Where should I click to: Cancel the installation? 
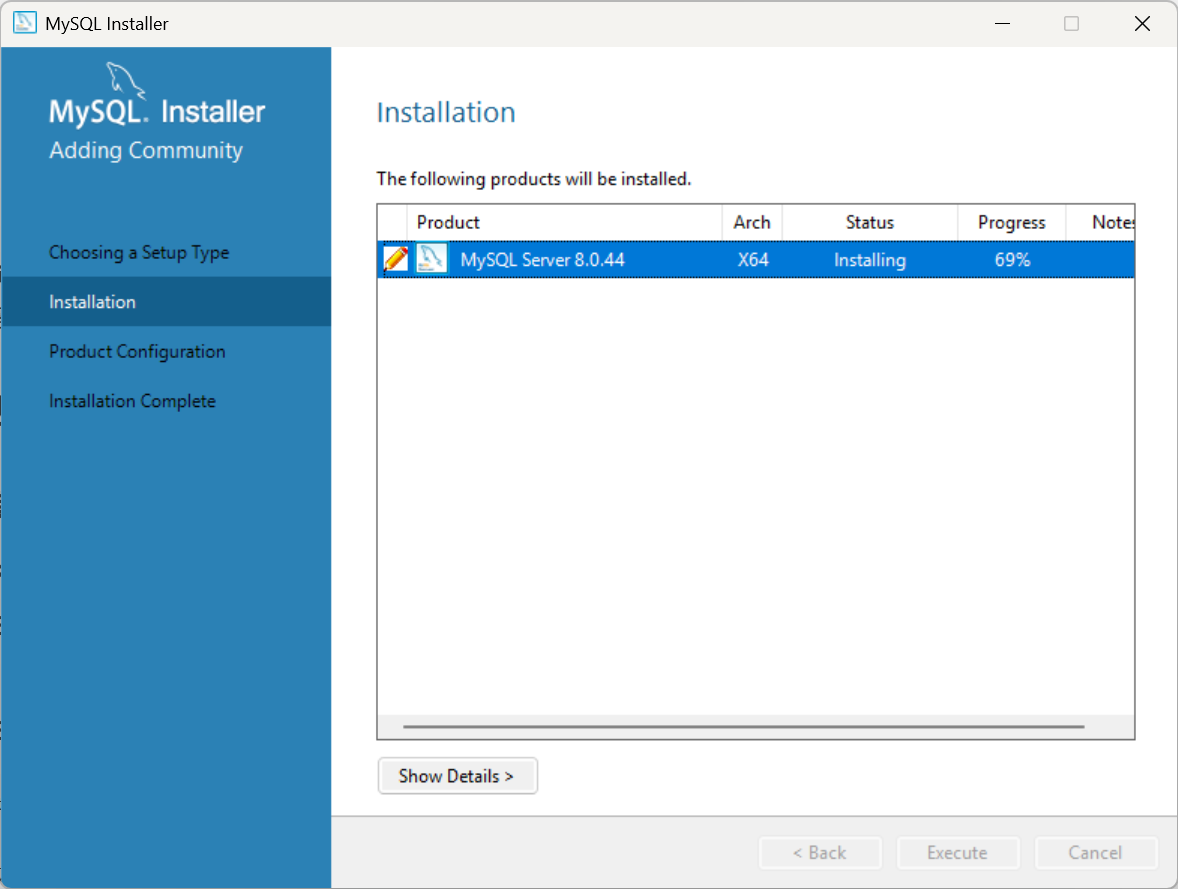[1095, 853]
